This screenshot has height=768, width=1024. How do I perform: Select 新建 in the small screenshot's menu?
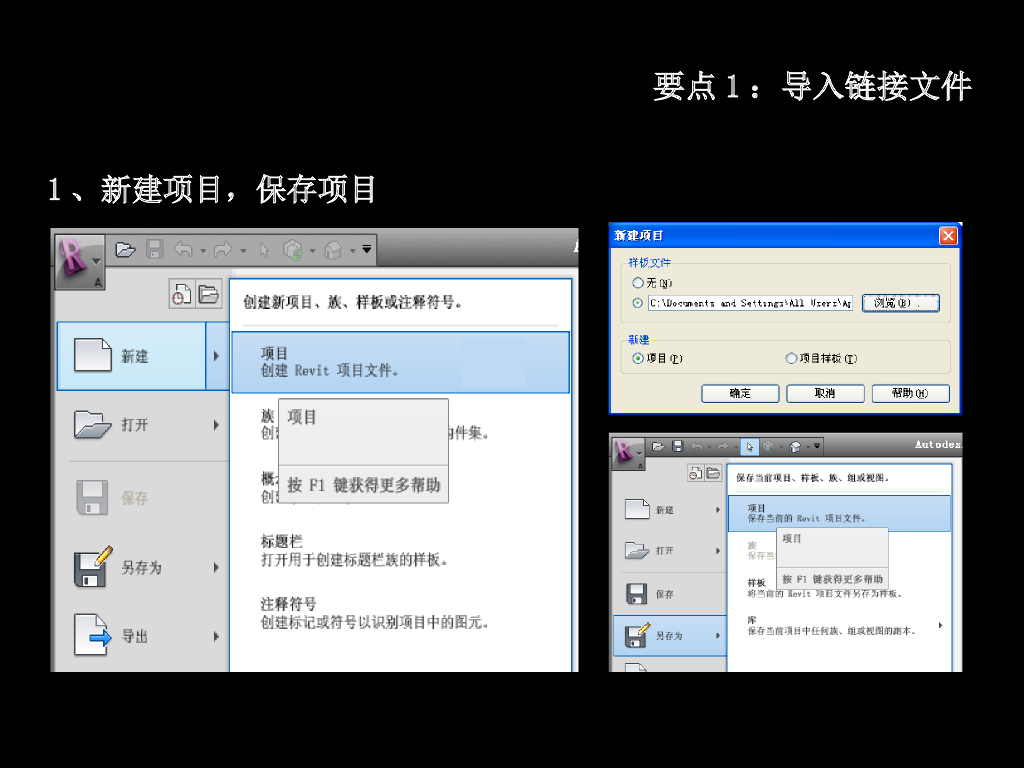pos(670,509)
